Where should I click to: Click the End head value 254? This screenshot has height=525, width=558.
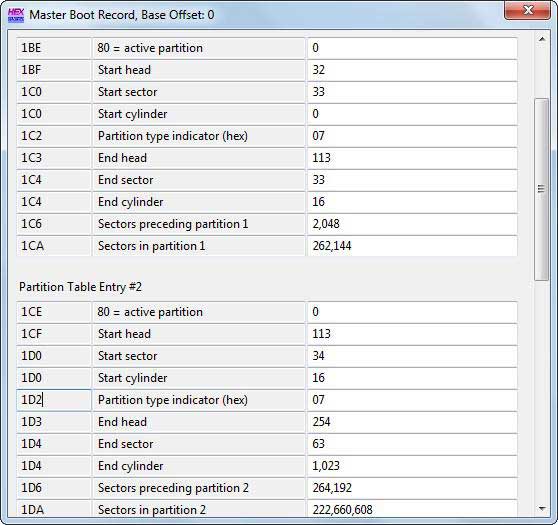point(412,422)
